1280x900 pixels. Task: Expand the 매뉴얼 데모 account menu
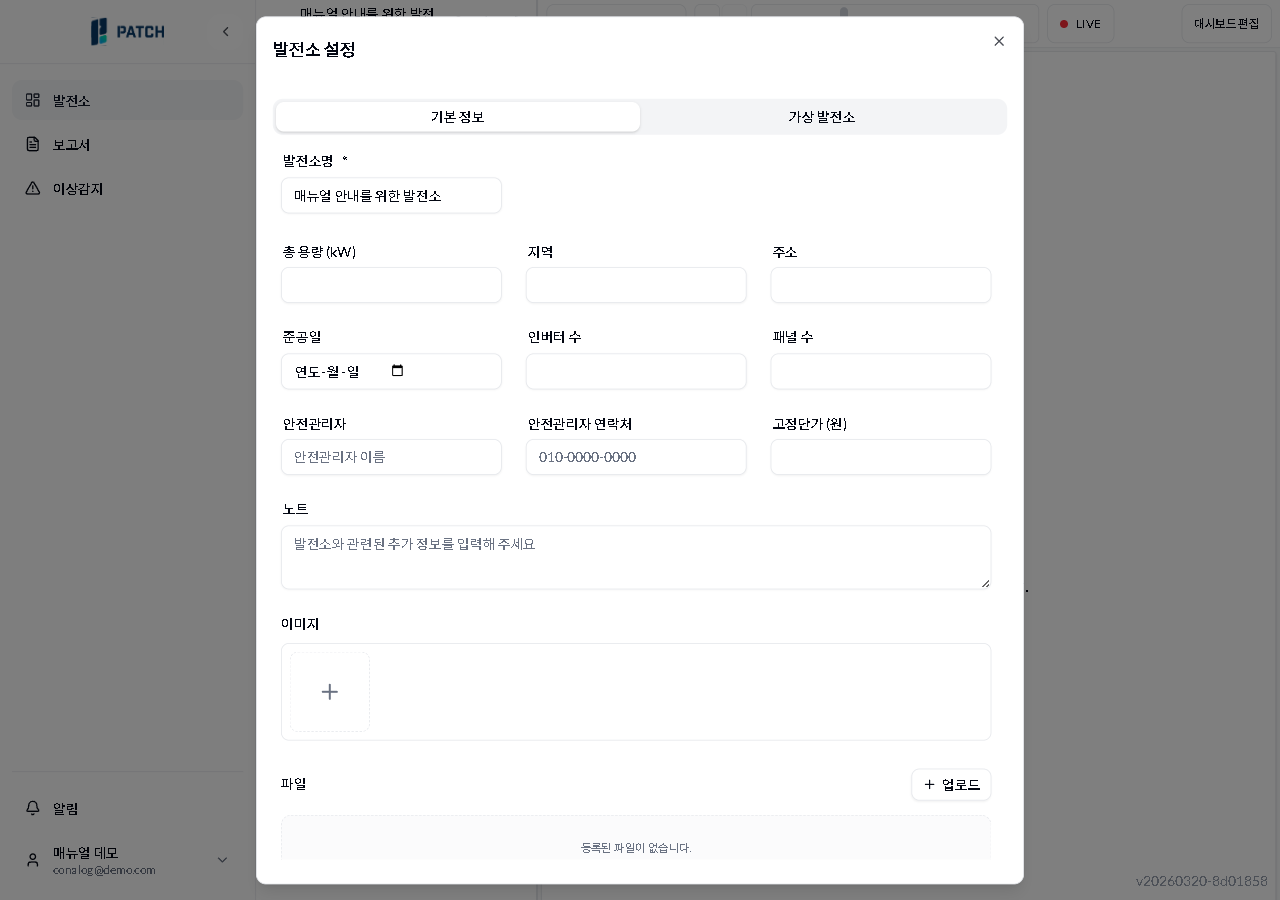point(222,860)
